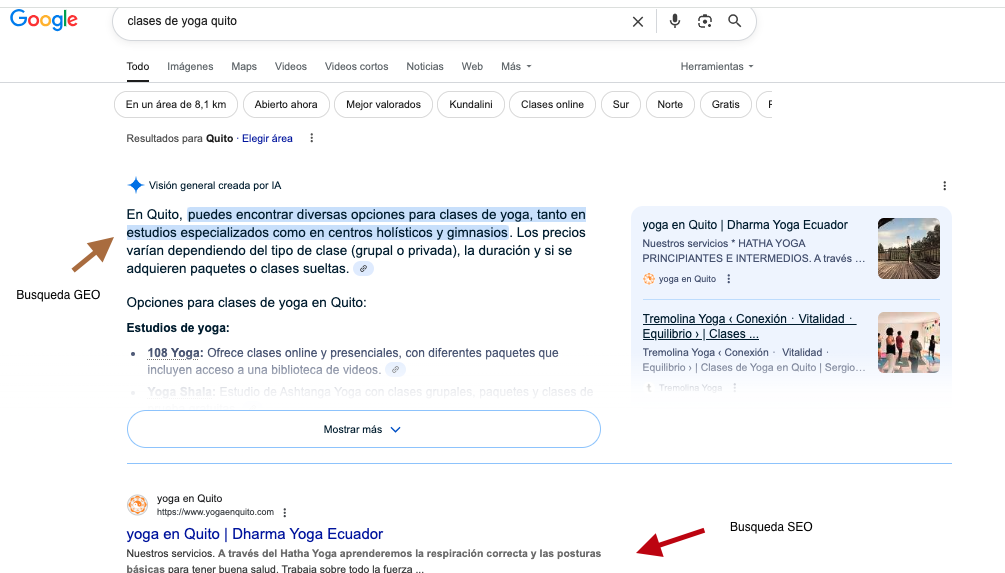Click the Google logo
Viewport: 1005px width, 573px height.
tap(44, 20)
